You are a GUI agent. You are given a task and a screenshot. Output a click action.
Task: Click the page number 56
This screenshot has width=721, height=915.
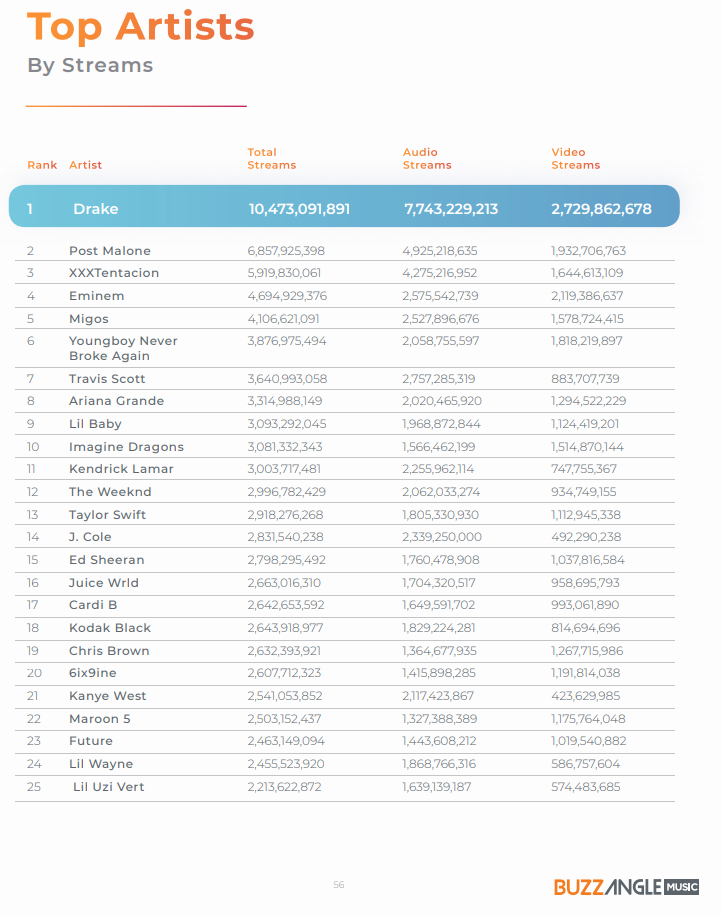pos(338,885)
